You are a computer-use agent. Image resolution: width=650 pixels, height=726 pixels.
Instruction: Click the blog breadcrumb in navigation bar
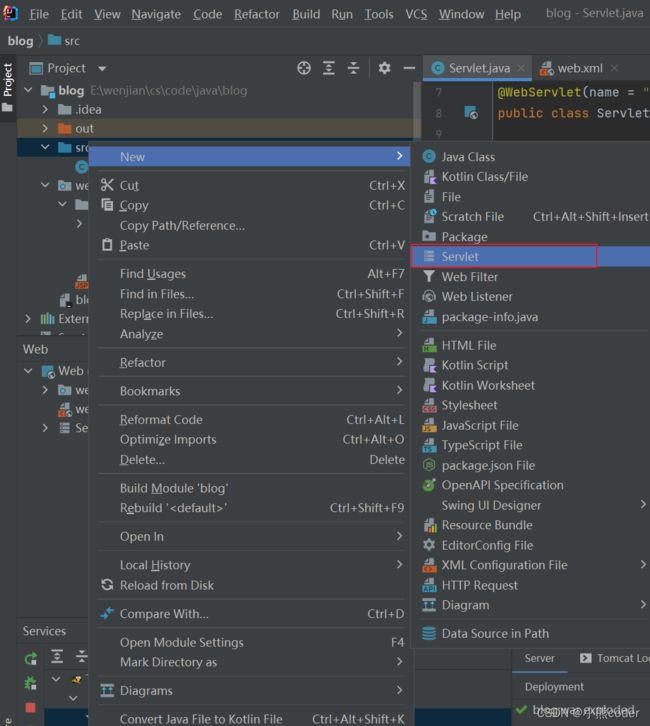(x=20, y=41)
